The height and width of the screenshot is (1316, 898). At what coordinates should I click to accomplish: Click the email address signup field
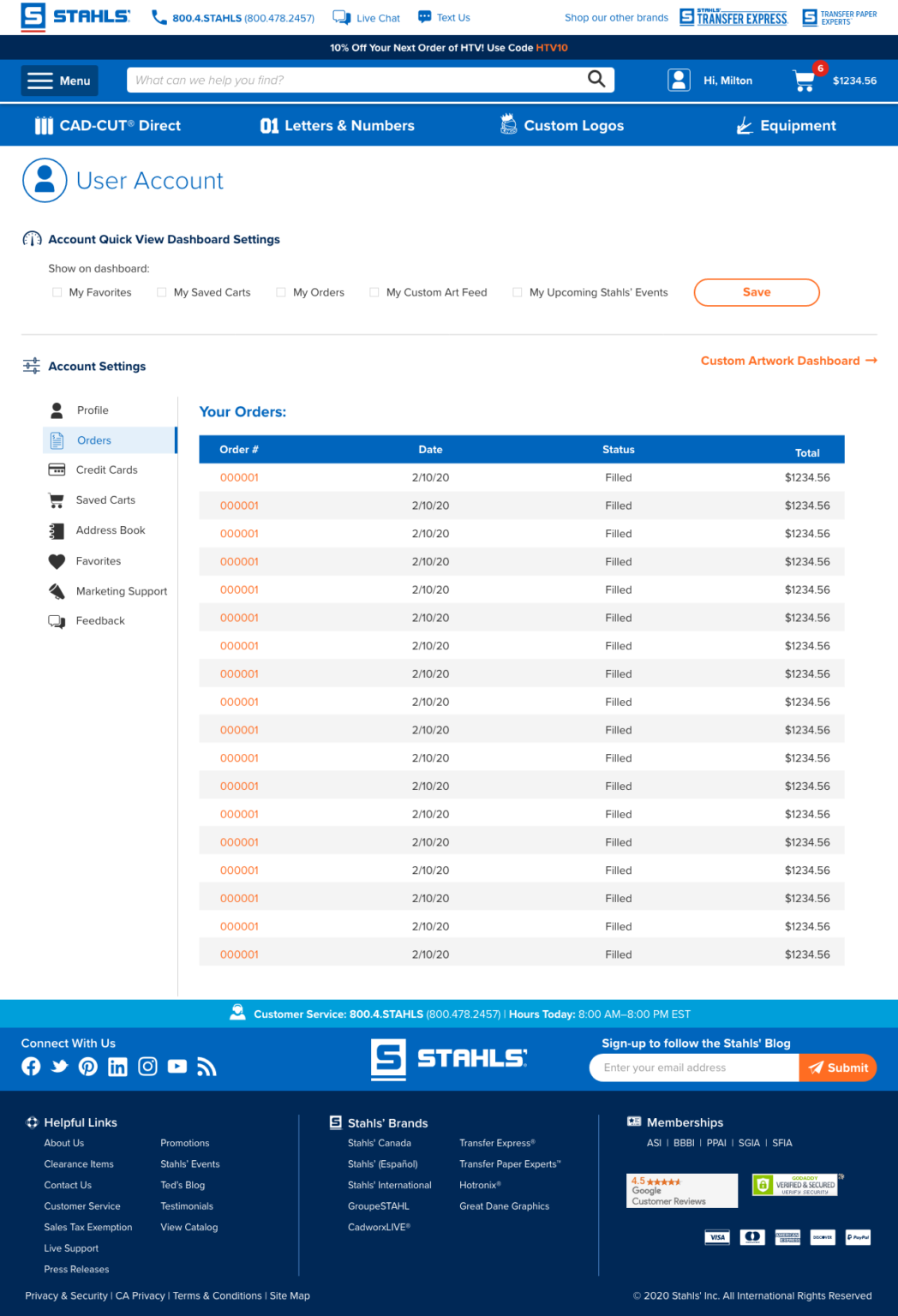coord(694,1068)
